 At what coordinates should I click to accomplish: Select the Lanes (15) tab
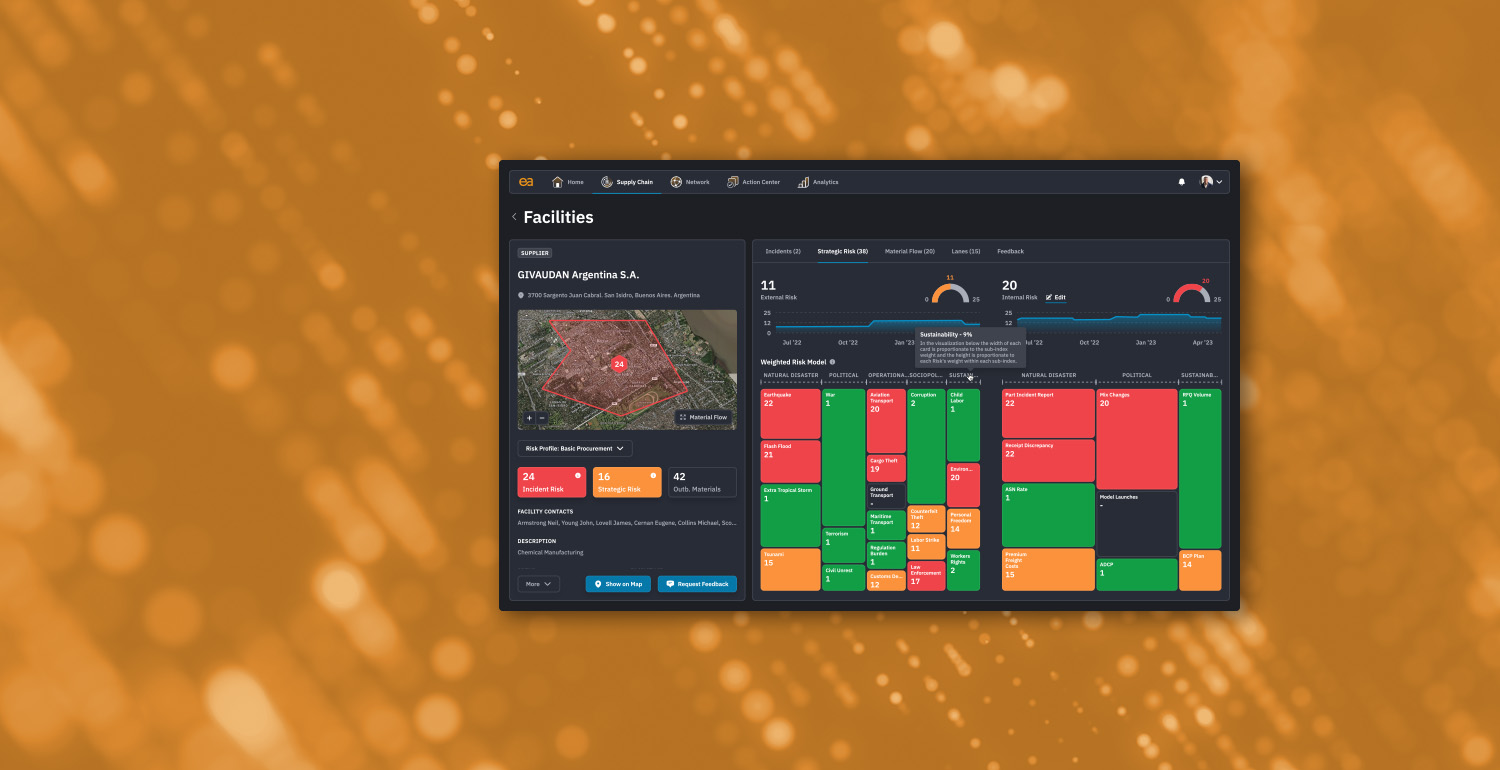pos(964,251)
